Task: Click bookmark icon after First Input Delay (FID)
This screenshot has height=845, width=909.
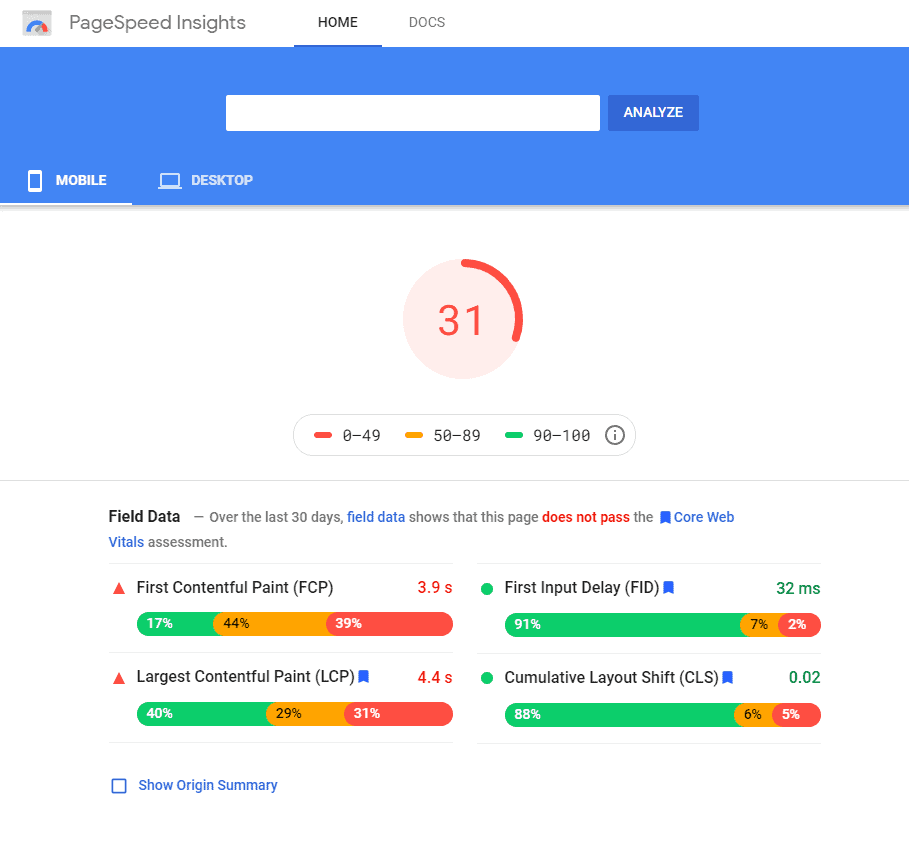Action: pos(668,588)
